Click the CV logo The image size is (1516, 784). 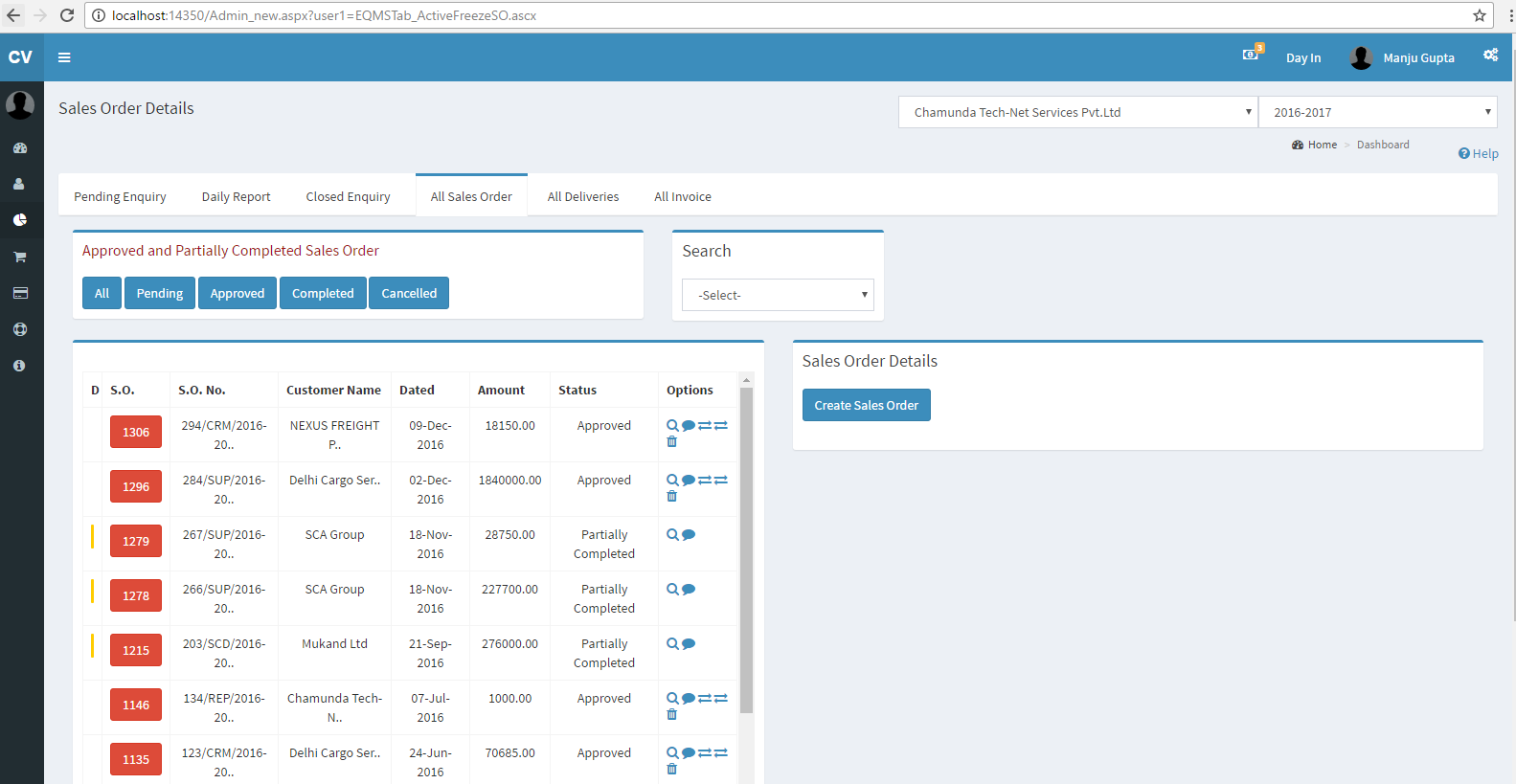pyautogui.click(x=20, y=57)
